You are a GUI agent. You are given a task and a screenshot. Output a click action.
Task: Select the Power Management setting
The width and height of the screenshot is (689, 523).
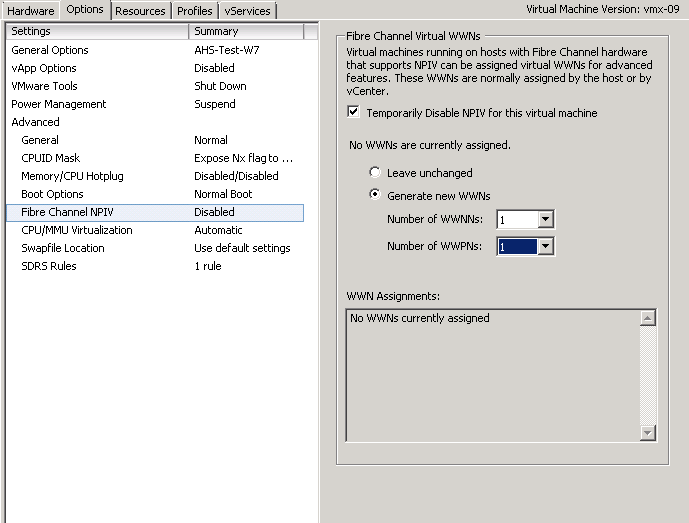coord(155,104)
